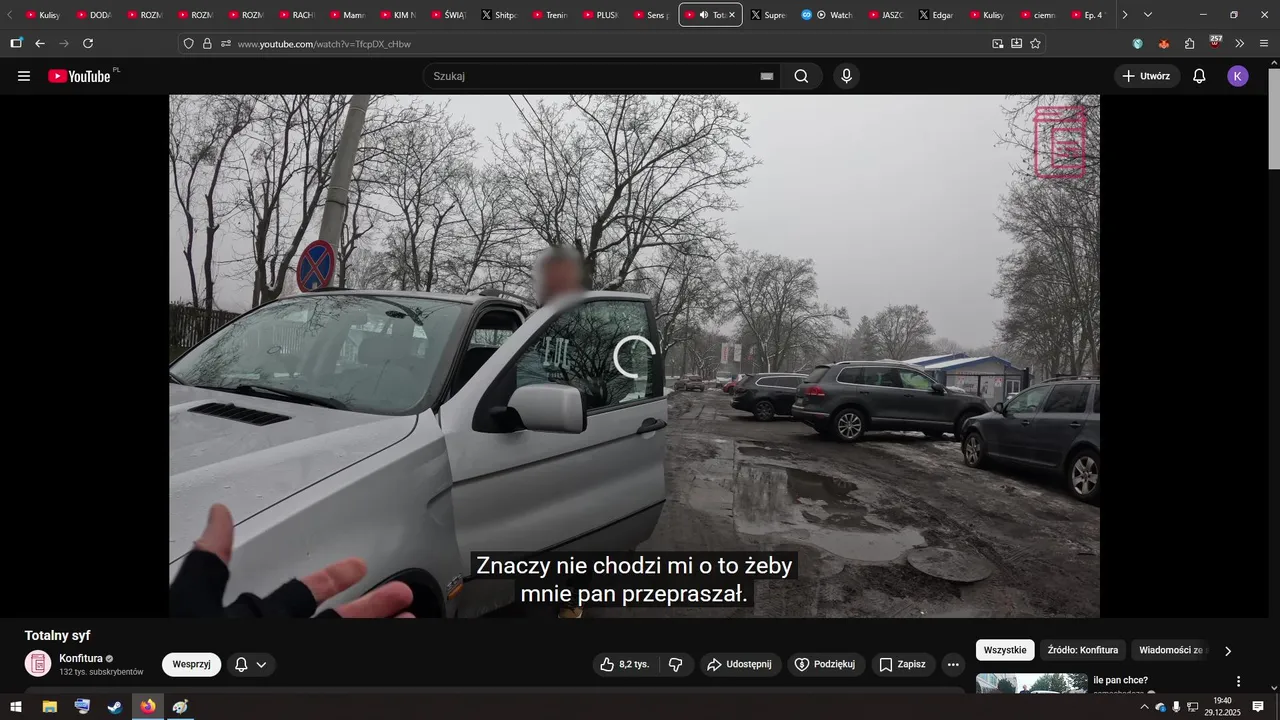Bookmark this page with the star icon

(x=1035, y=44)
